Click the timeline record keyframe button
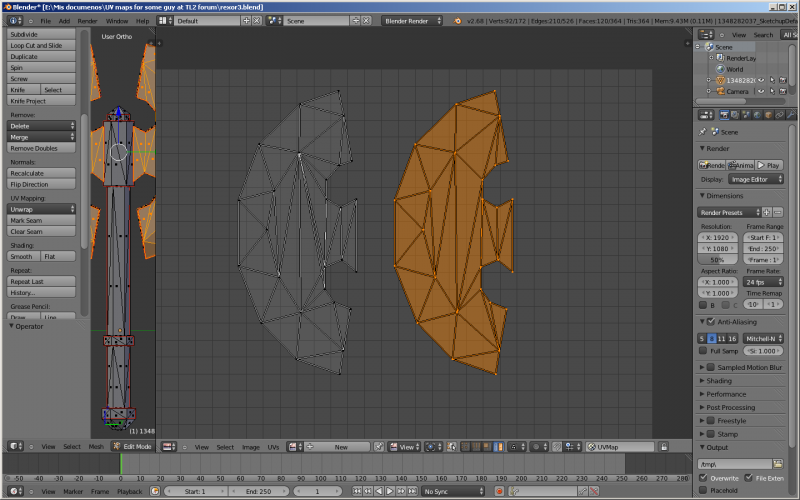Viewport: 800px width, 500px height. coord(499,492)
